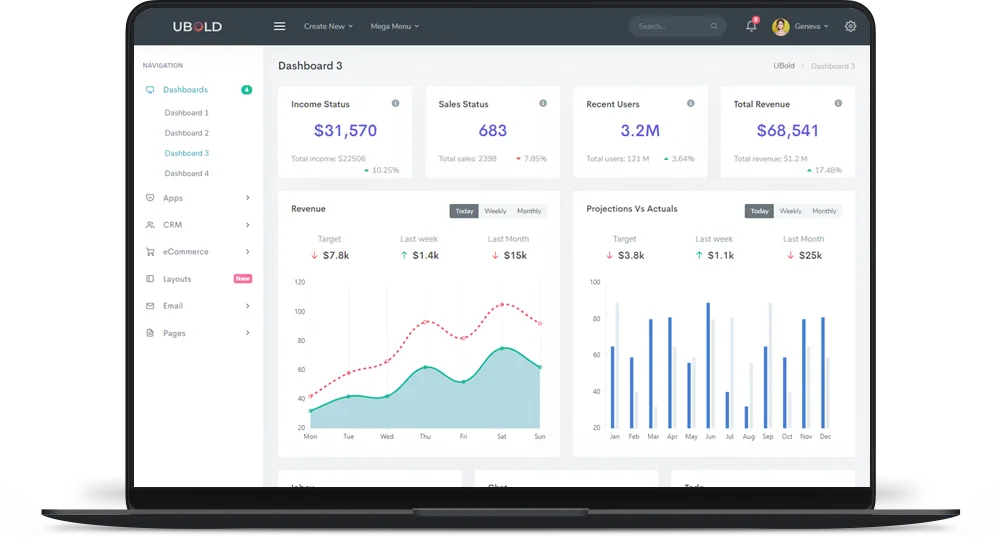1000x539 pixels.
Task: Open the notification bell icon
Action: click(x=751, y=26)
